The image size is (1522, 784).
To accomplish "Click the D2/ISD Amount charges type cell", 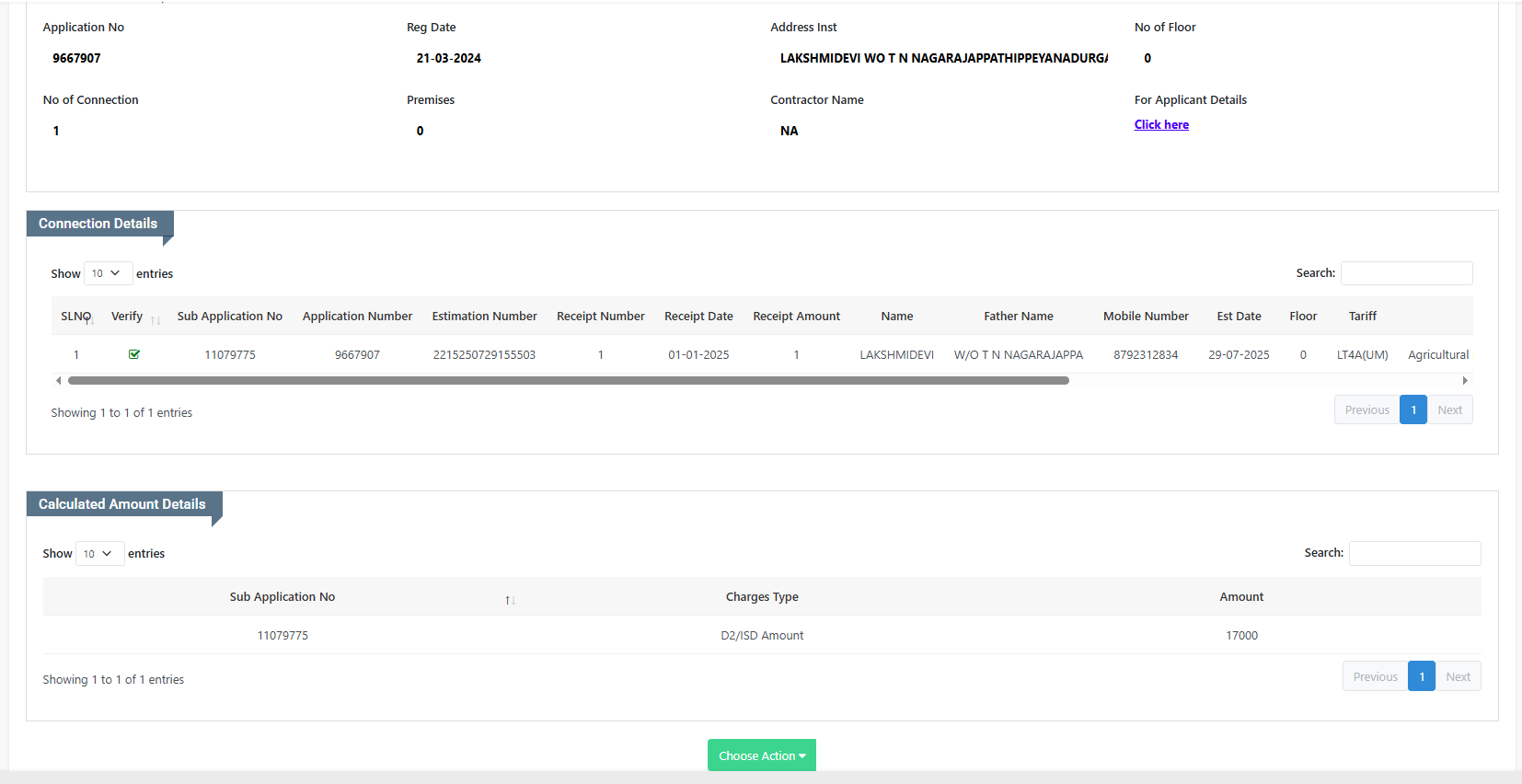I will [x=762, y=635].
